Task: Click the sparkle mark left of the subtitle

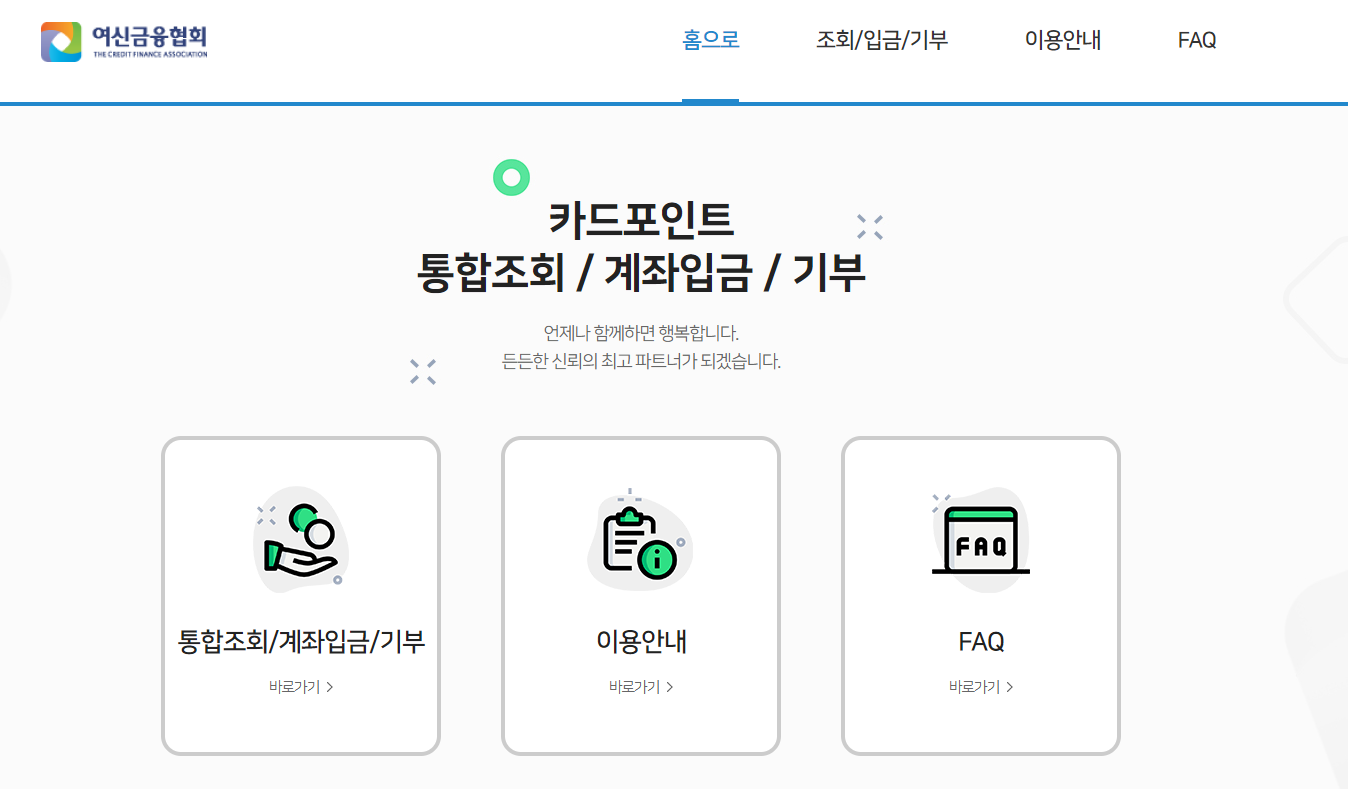Action: (x=423, y=372)
